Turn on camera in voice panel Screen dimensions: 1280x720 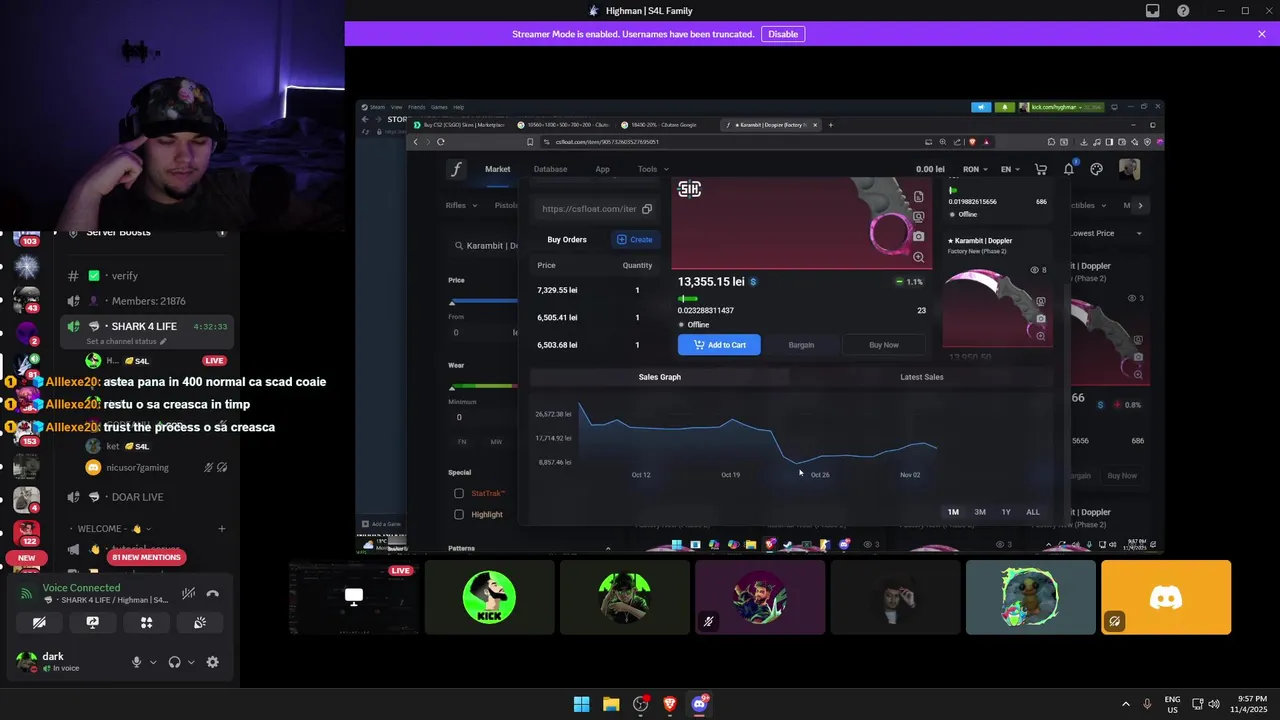tap(39, 622)
